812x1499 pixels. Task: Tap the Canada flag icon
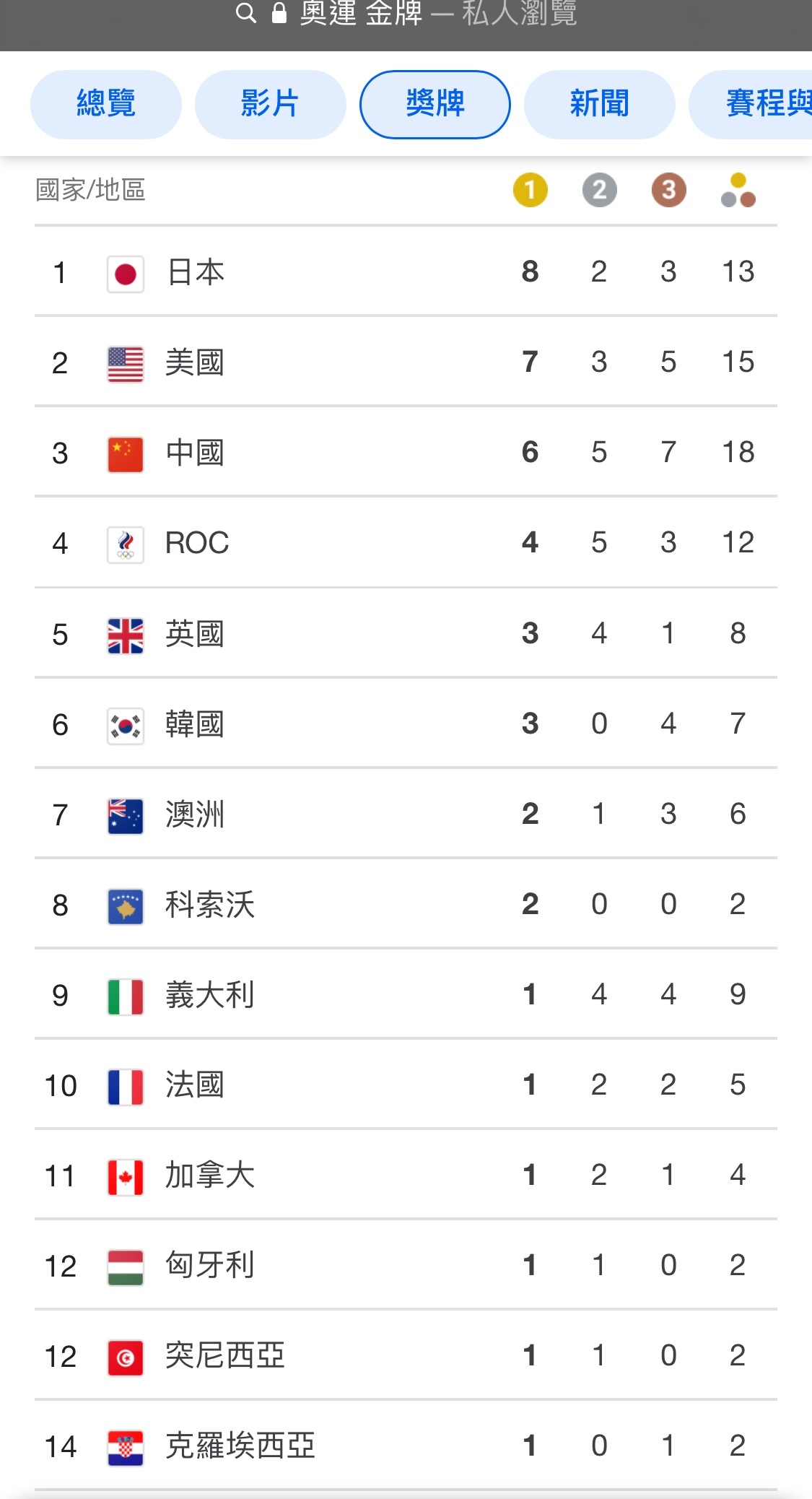pyautogui.click(x=126, y=1178)
